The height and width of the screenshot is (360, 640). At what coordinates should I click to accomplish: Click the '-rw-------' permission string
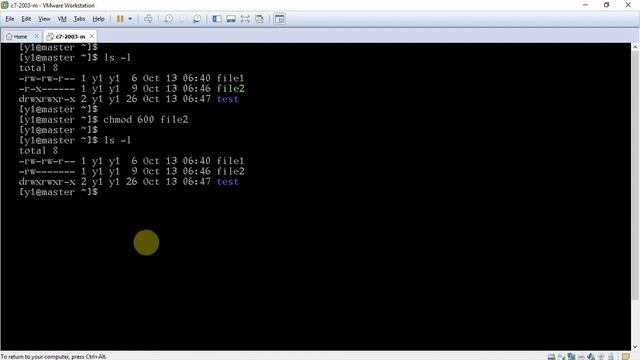[x=47, y=171]
